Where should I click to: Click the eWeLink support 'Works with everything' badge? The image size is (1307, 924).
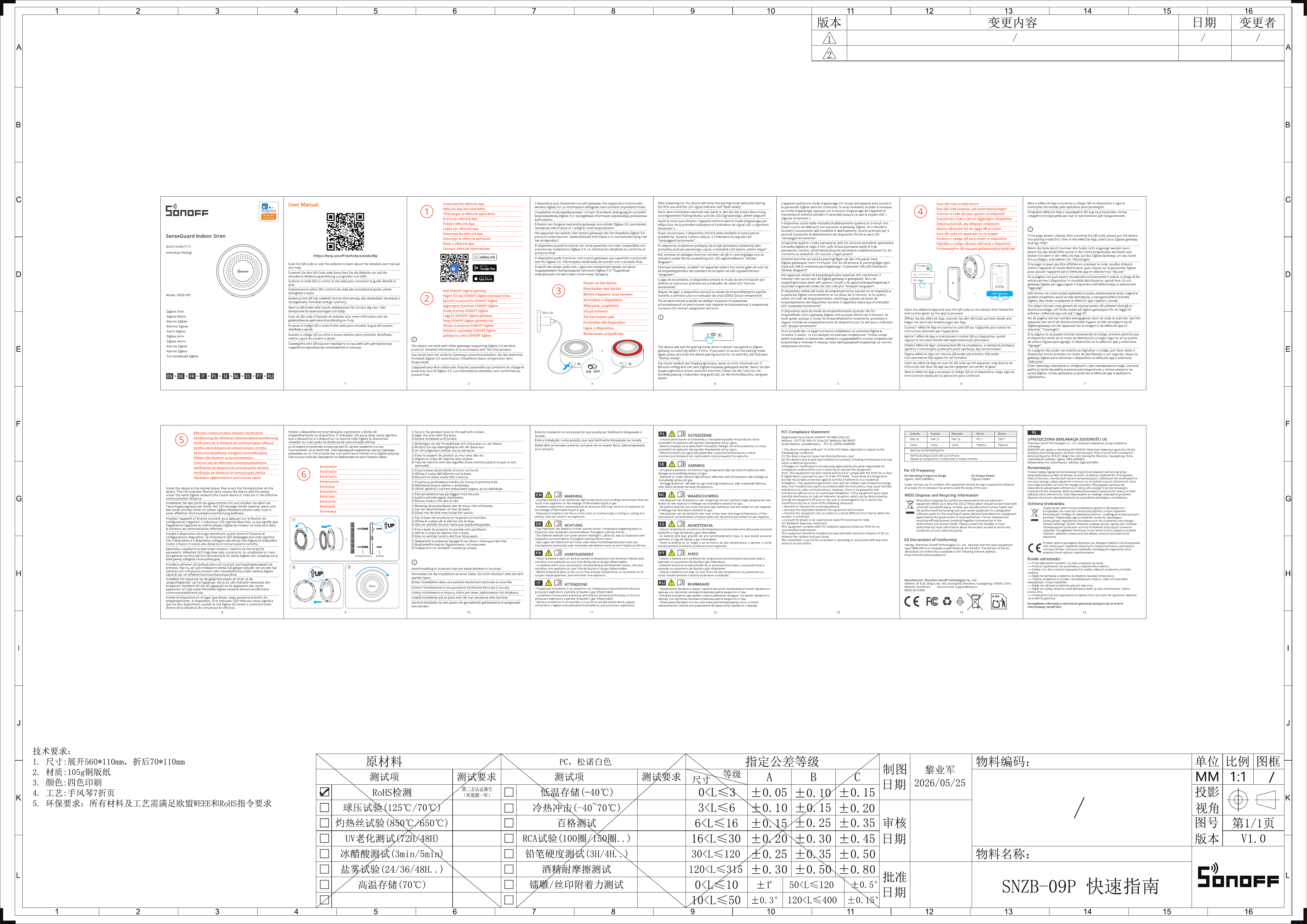pyautogui.click(x=268, y=211)
